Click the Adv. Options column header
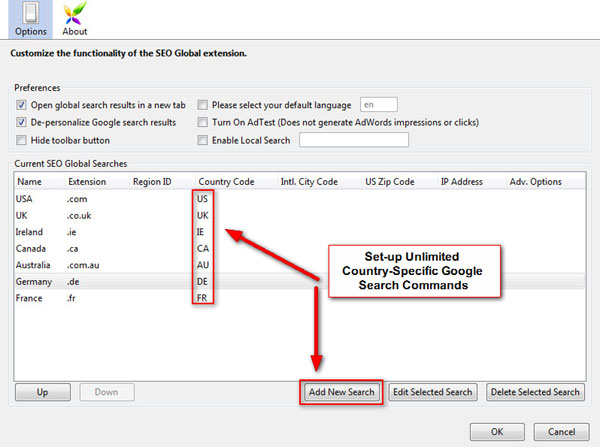Image resolution: width=600 pixels, height=447 pixels. point(546,181)
